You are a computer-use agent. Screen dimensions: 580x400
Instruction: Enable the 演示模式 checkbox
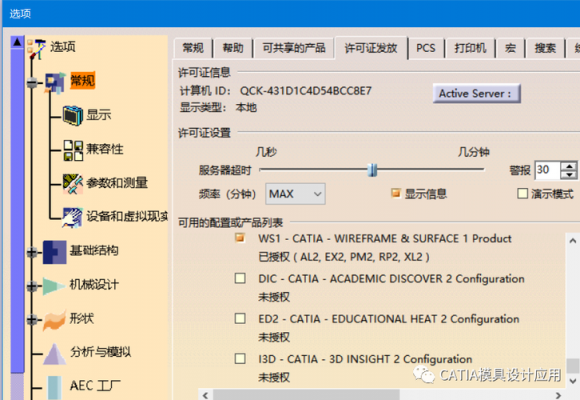(x=522, y=193)
